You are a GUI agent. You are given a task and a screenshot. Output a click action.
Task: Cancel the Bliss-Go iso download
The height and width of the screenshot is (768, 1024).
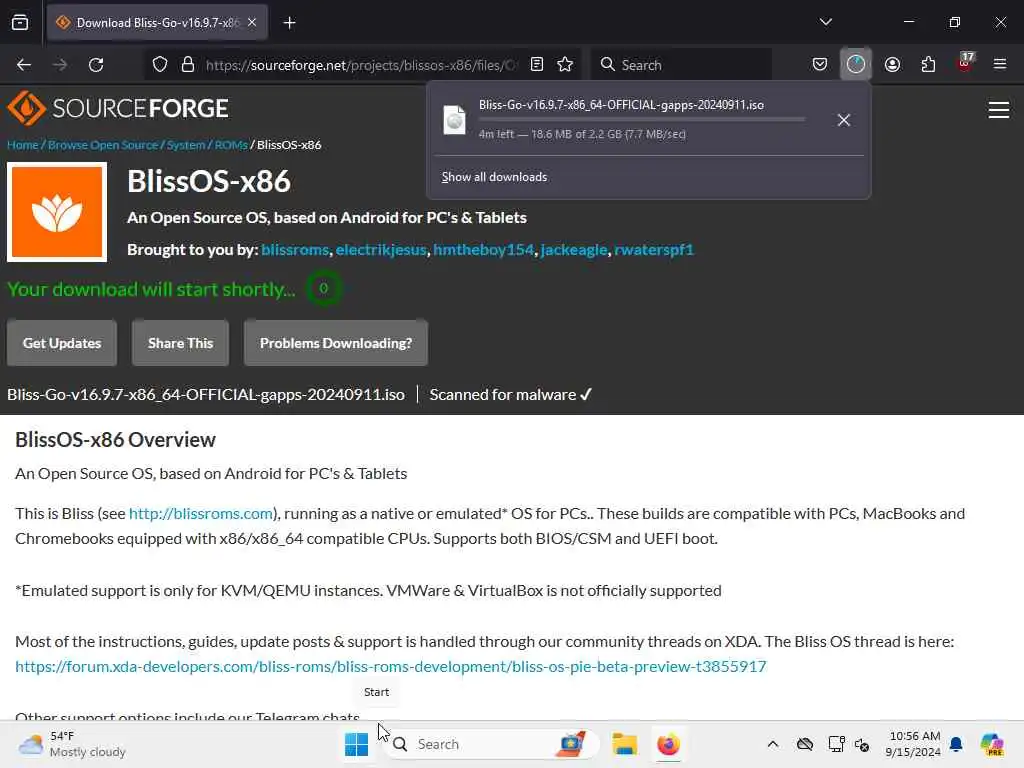click(844, 120)
